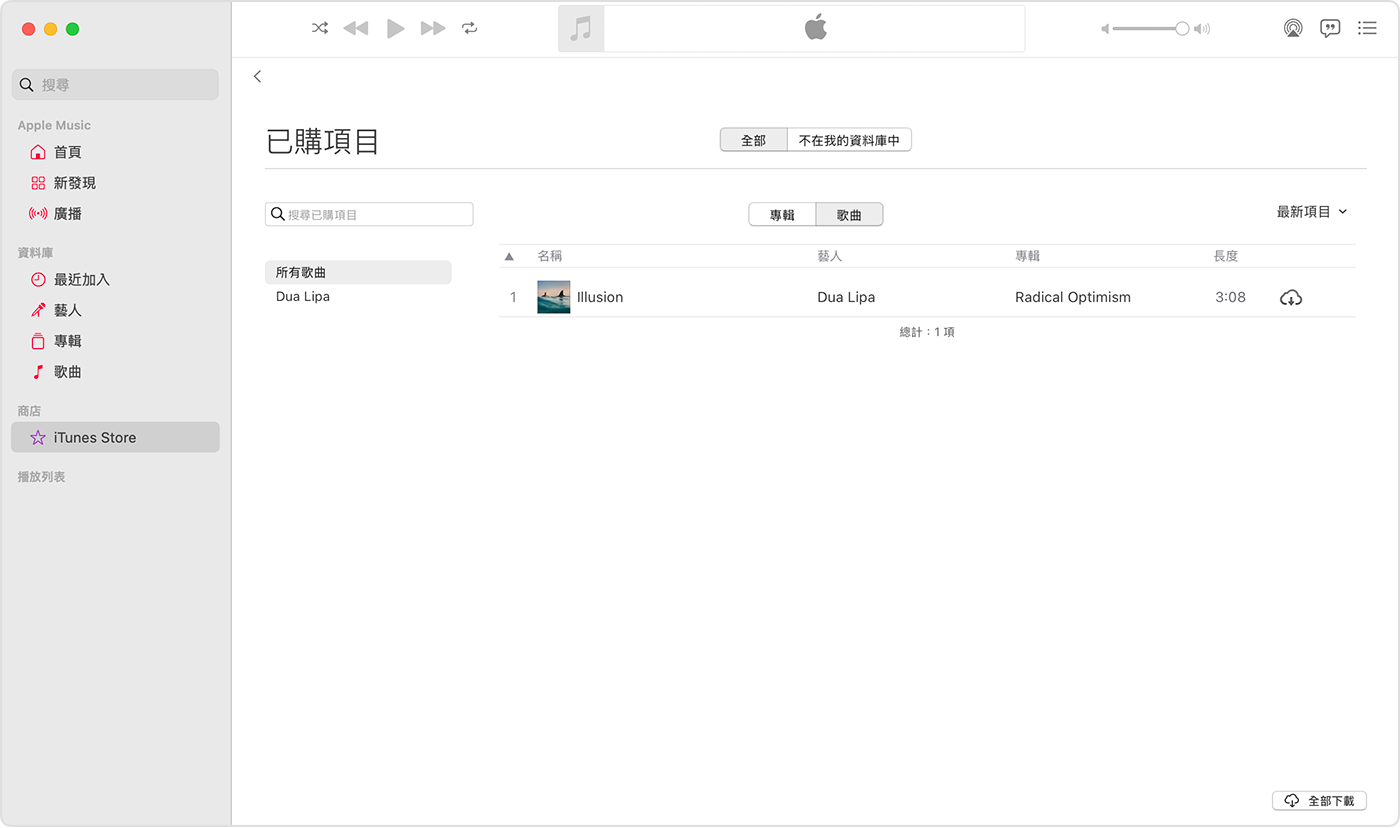The width and height of the screenshot is (1400, 828).
Task: Adjust the volume slider knob
Action: 1182,29
